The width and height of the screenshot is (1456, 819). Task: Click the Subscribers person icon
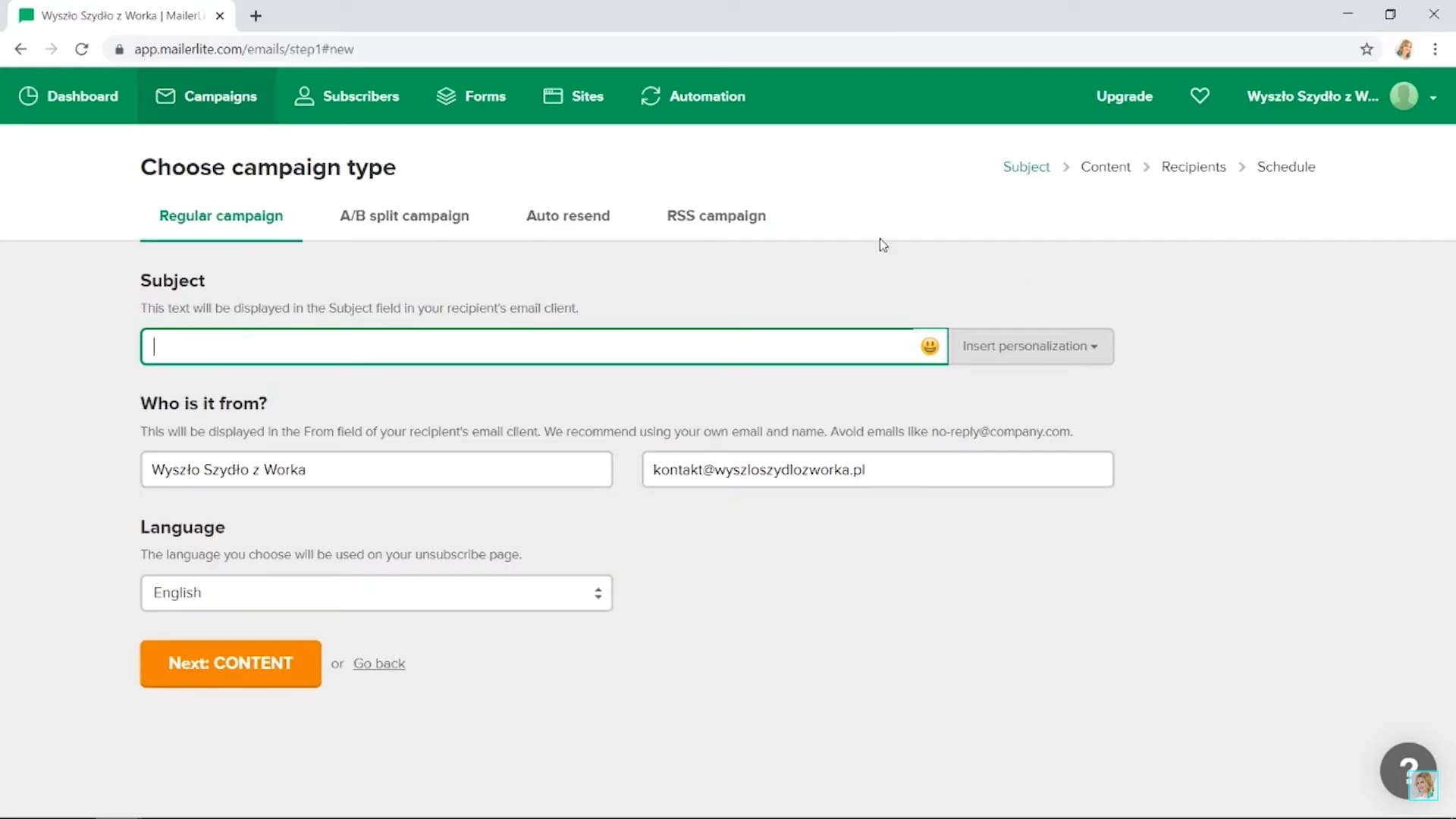[x=304, y=96]
